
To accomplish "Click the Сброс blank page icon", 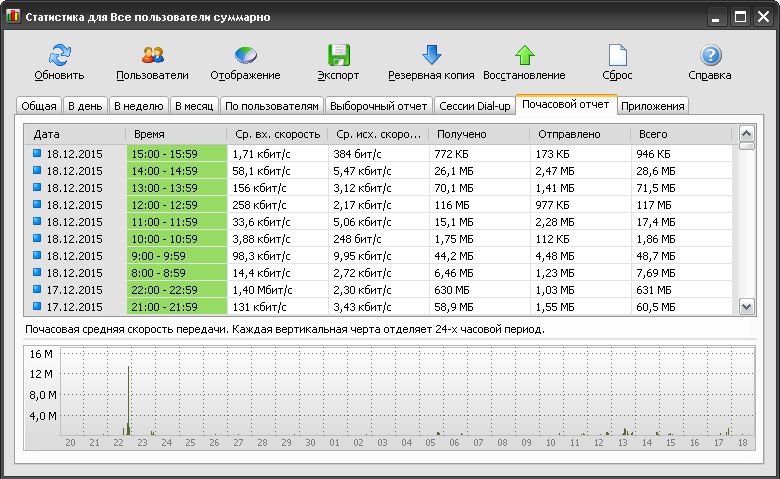I will click(x=617, y=55).
